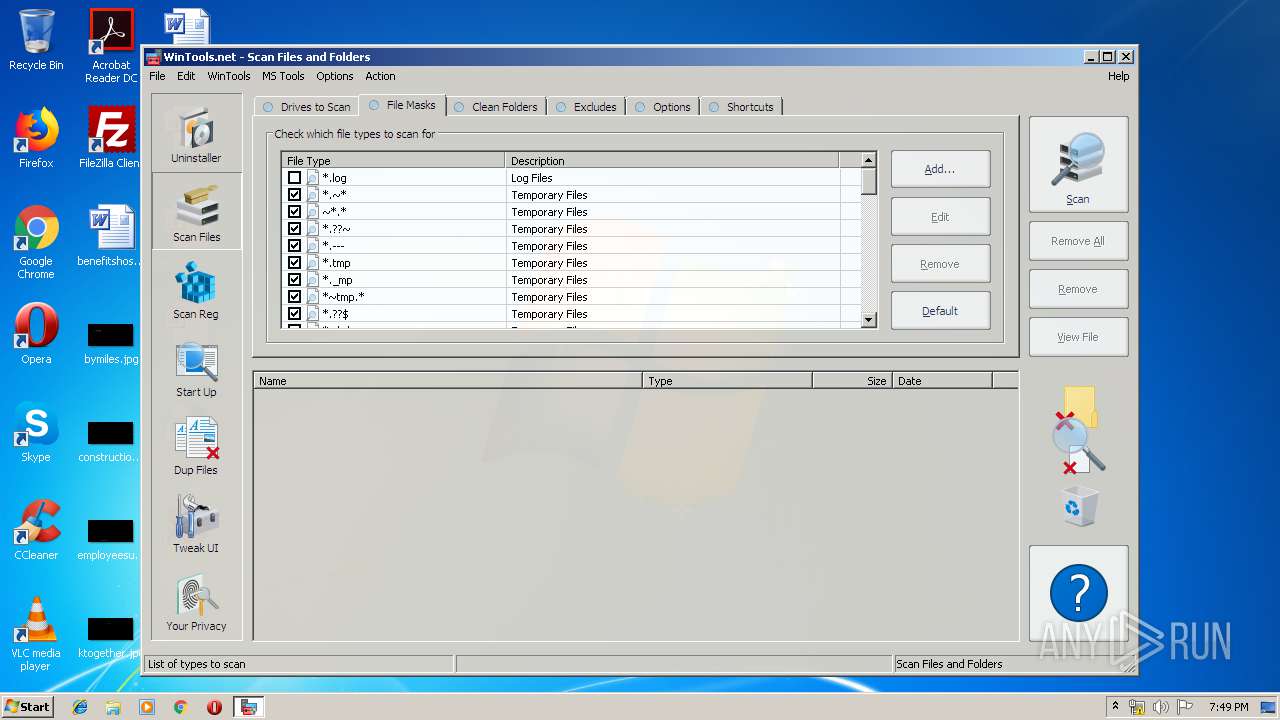Image resolution: width=1280 pixels, height=720 pixels.
Task: Switch to the Options tab
Action: [663, 107]
